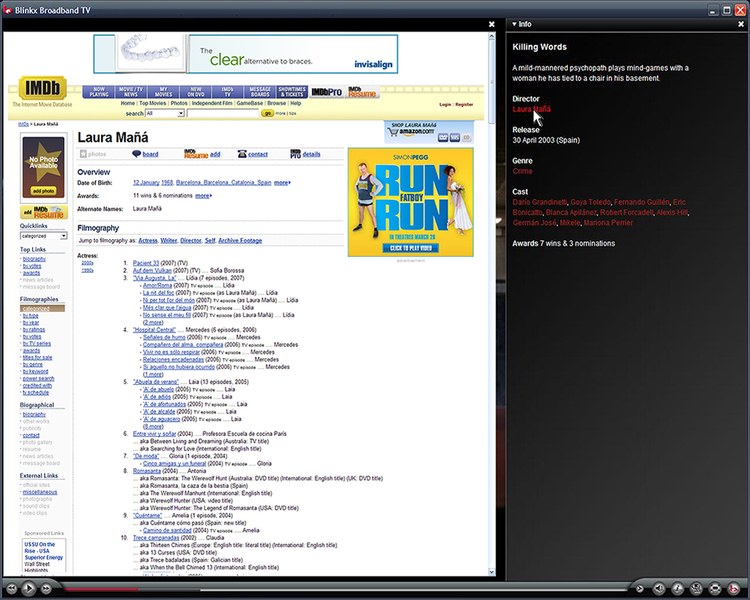Expand '(2 more)' under Via Augusta, La
Screen dimensions: 750x600
(153, 322)
